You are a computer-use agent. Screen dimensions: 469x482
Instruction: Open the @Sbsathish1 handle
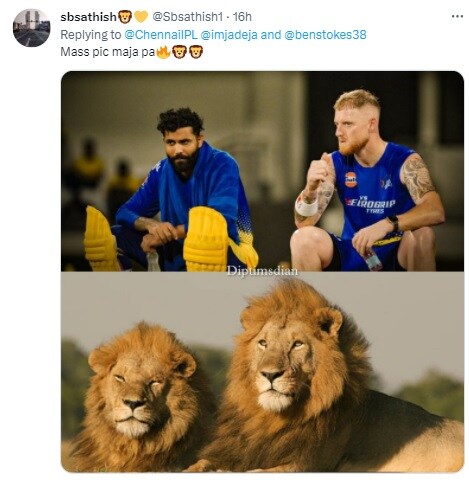188,17
